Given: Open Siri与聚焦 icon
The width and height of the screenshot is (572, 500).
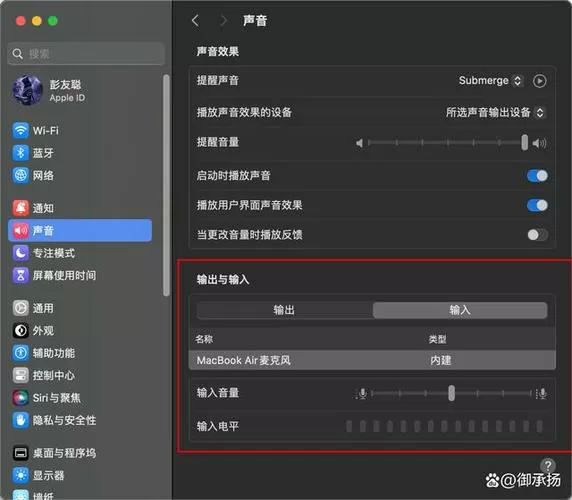Looking at the screenshot, I should click(20, 398).
